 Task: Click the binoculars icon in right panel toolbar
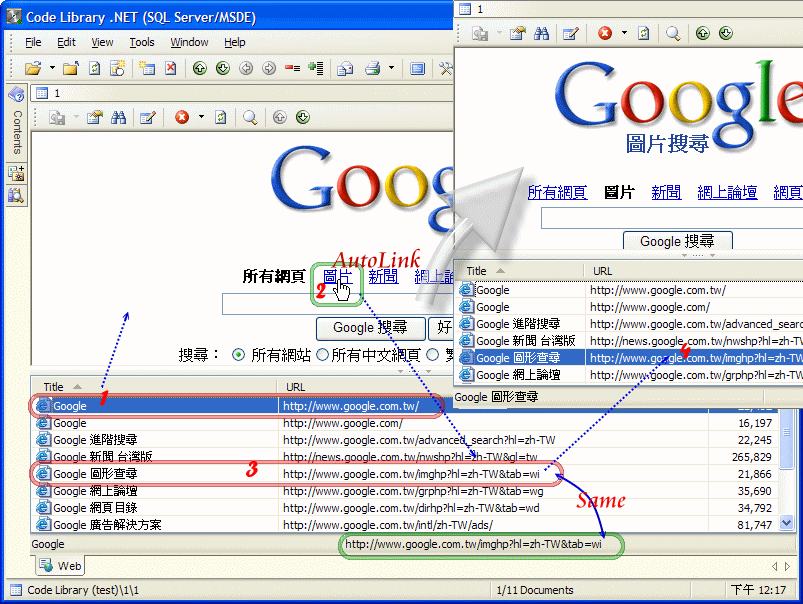541,34
